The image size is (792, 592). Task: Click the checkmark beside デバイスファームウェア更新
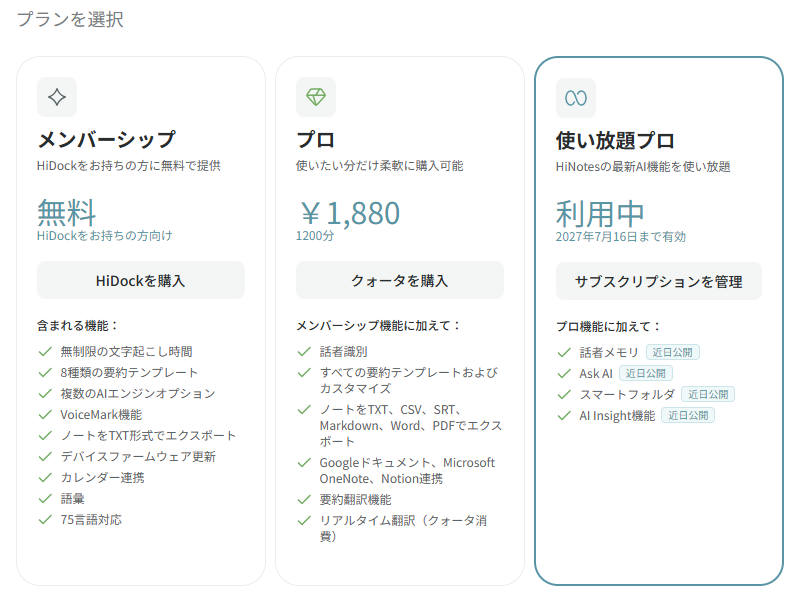(x=45, y=457)
